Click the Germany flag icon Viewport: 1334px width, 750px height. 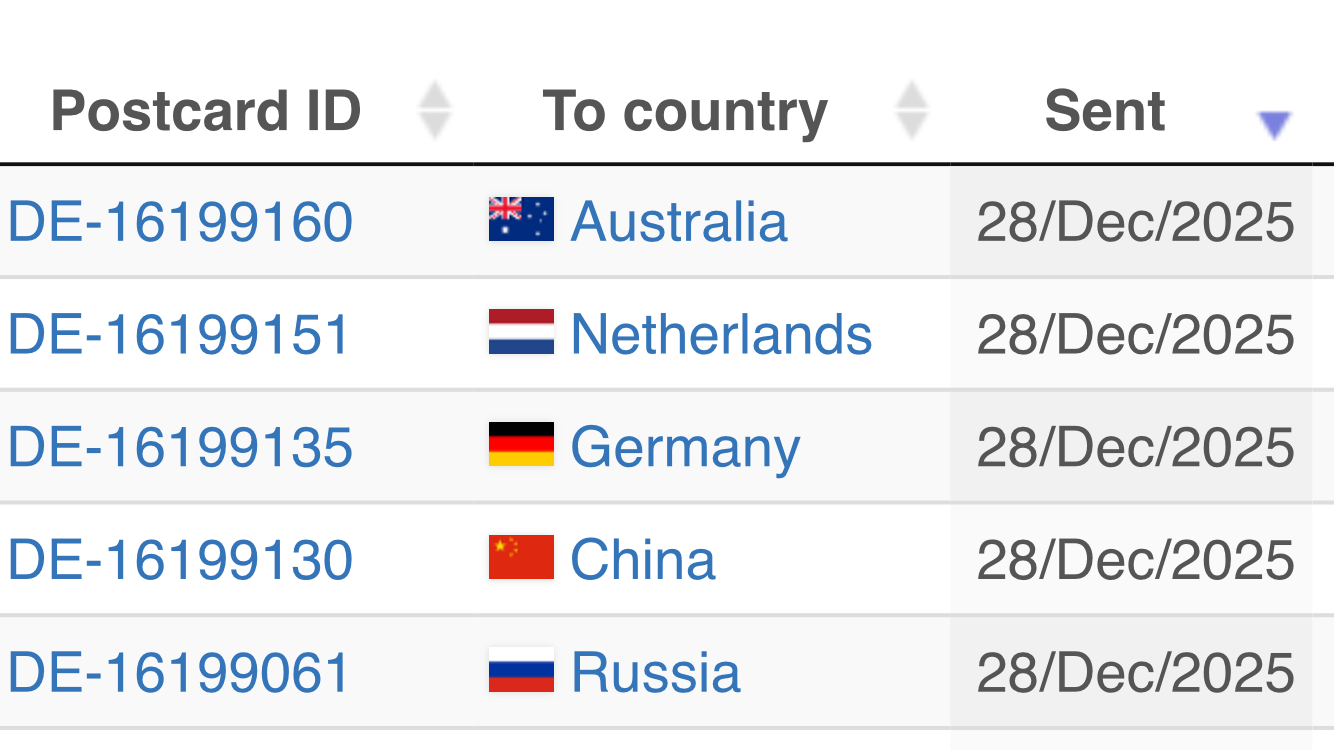coord(521,445)
